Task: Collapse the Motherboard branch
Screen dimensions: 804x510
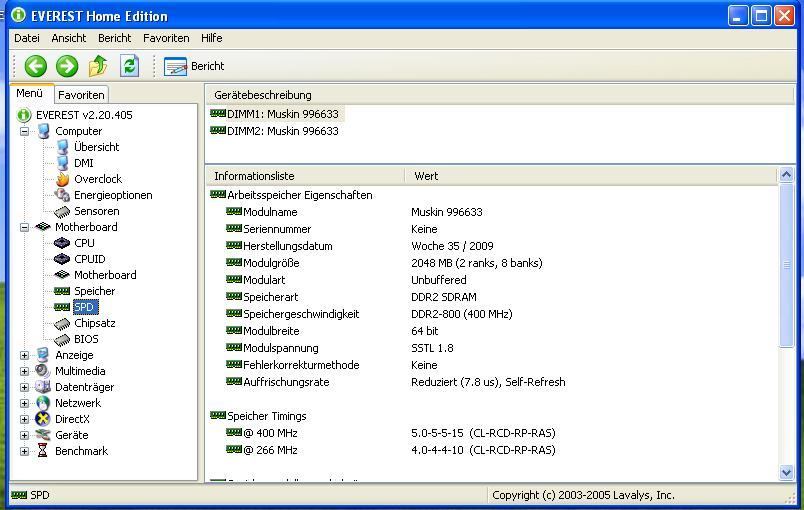Action: [24, 227]
